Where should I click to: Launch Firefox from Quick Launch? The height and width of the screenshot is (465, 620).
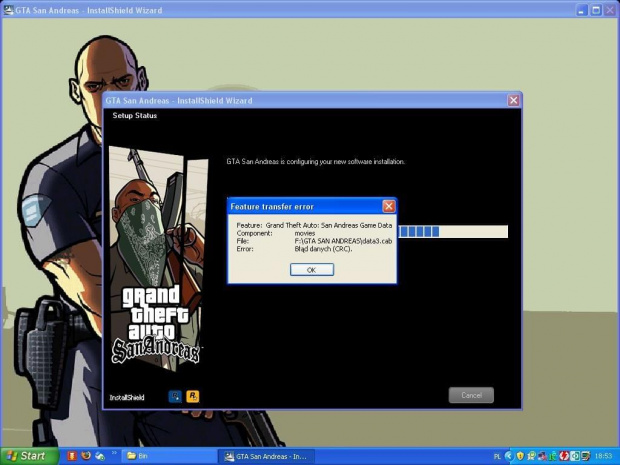click(86, 456)
